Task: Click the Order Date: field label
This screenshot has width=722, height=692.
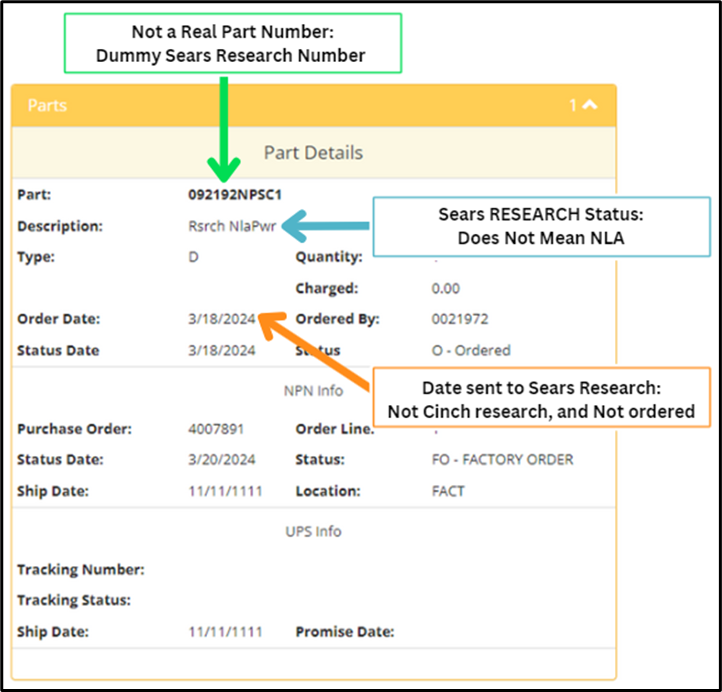Action: tap(58, 319)
